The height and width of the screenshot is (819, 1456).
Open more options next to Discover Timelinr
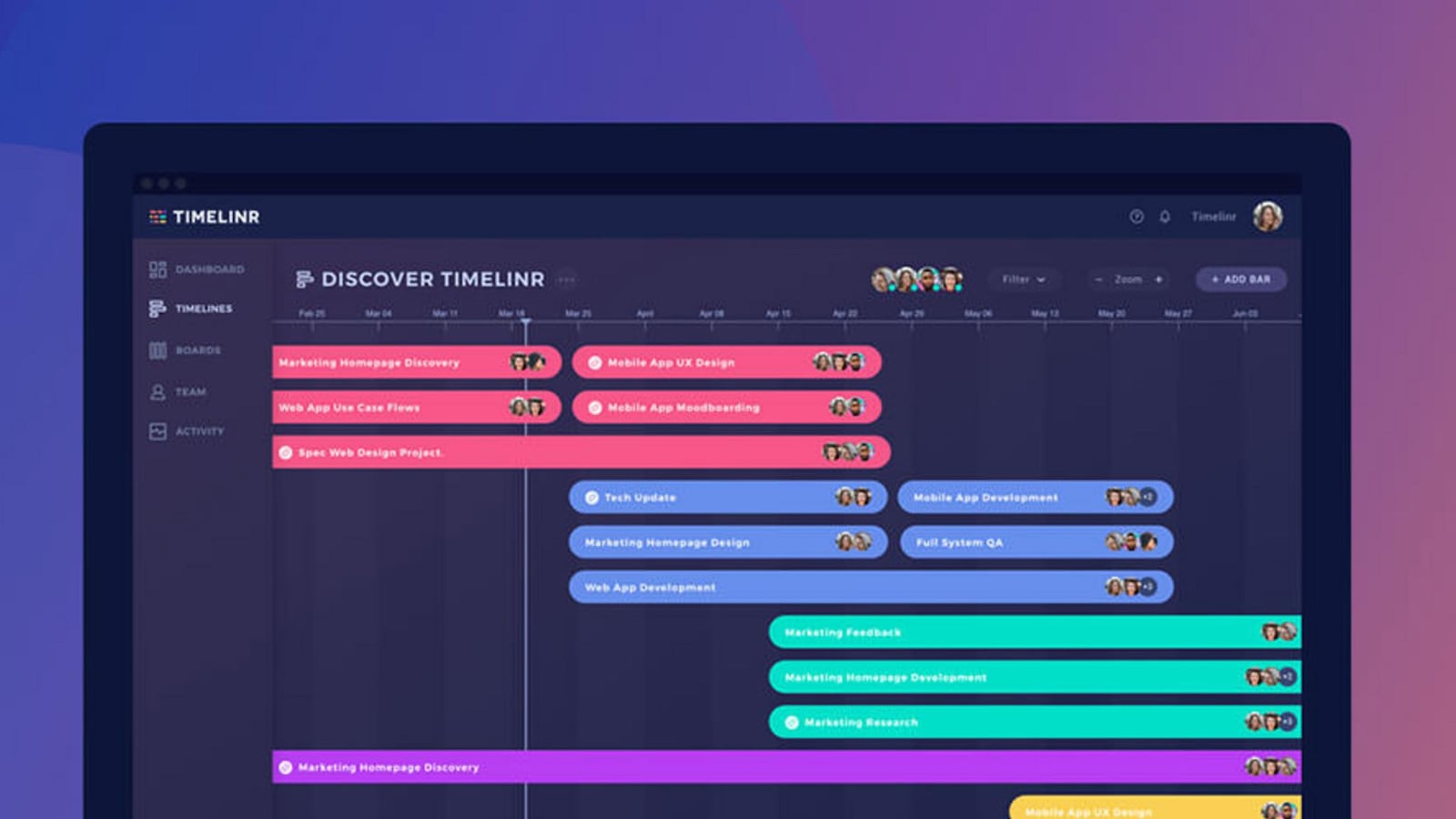[566, 279]
